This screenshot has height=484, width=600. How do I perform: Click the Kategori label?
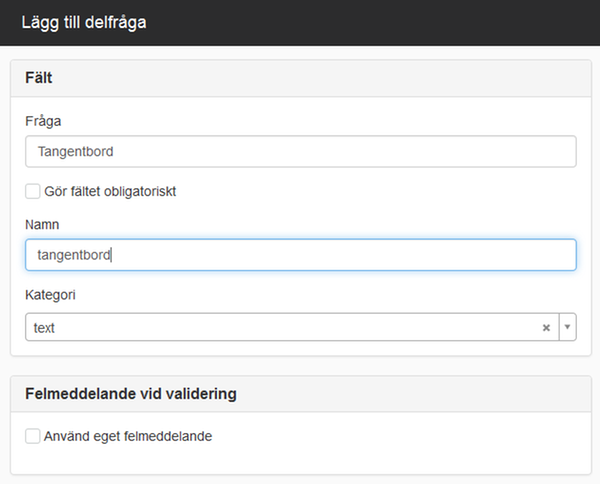[50, 295]
